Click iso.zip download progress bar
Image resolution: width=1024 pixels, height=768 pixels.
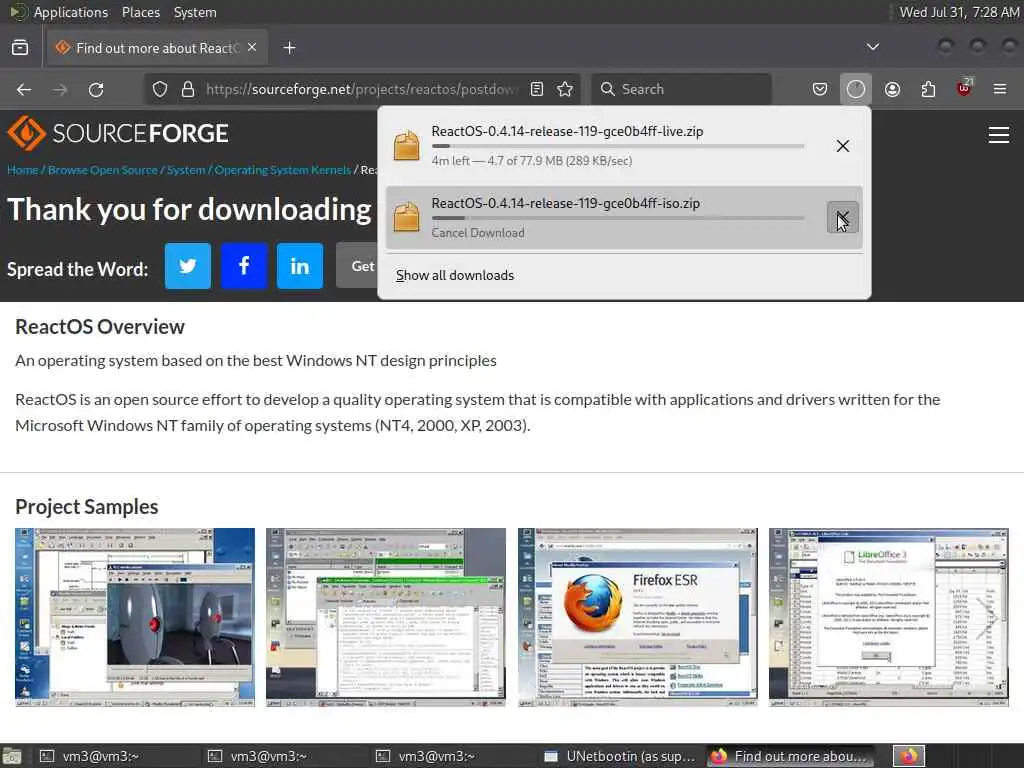(x=618, y=218)
